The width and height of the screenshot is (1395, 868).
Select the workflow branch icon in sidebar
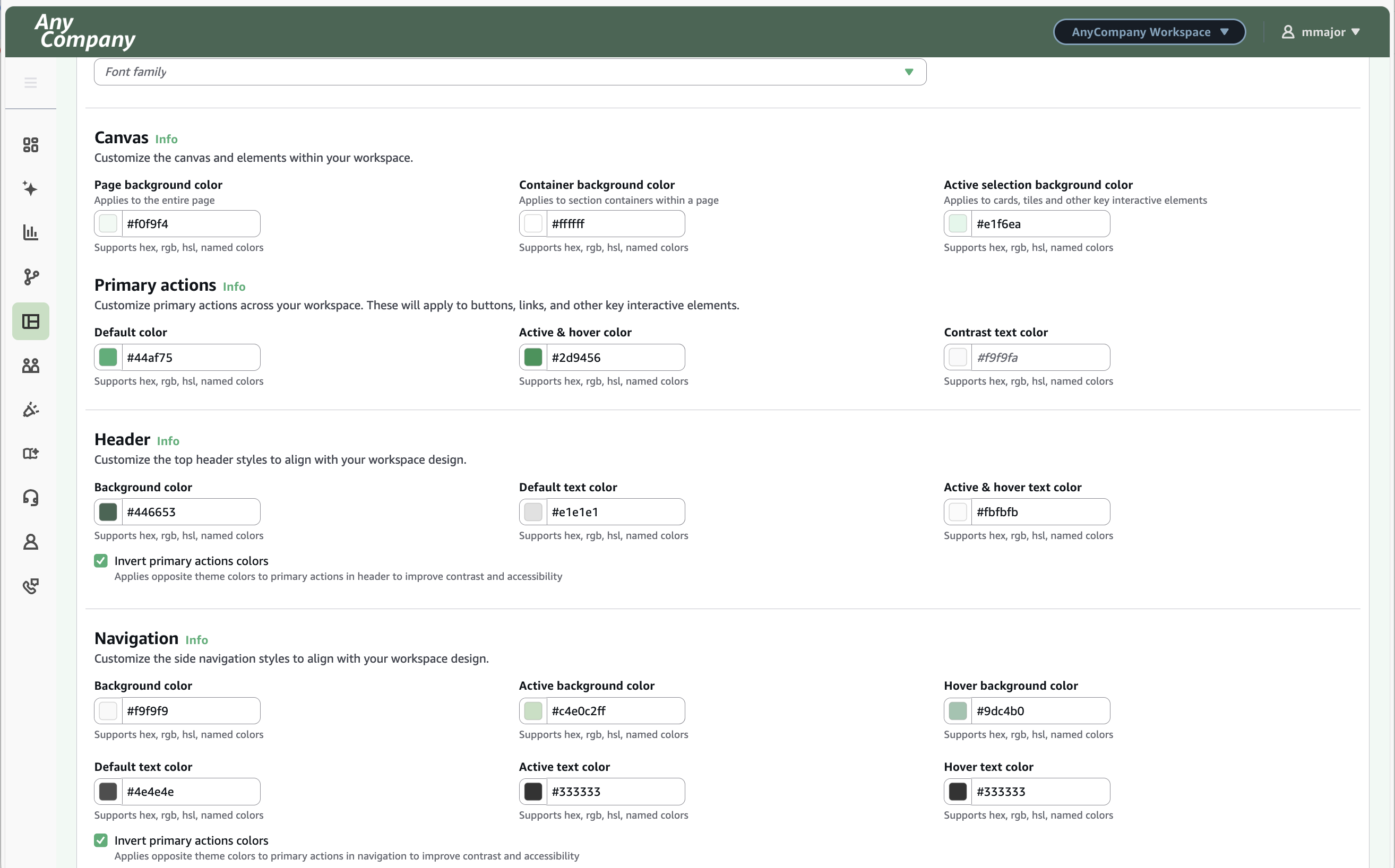tap(31, 277)
